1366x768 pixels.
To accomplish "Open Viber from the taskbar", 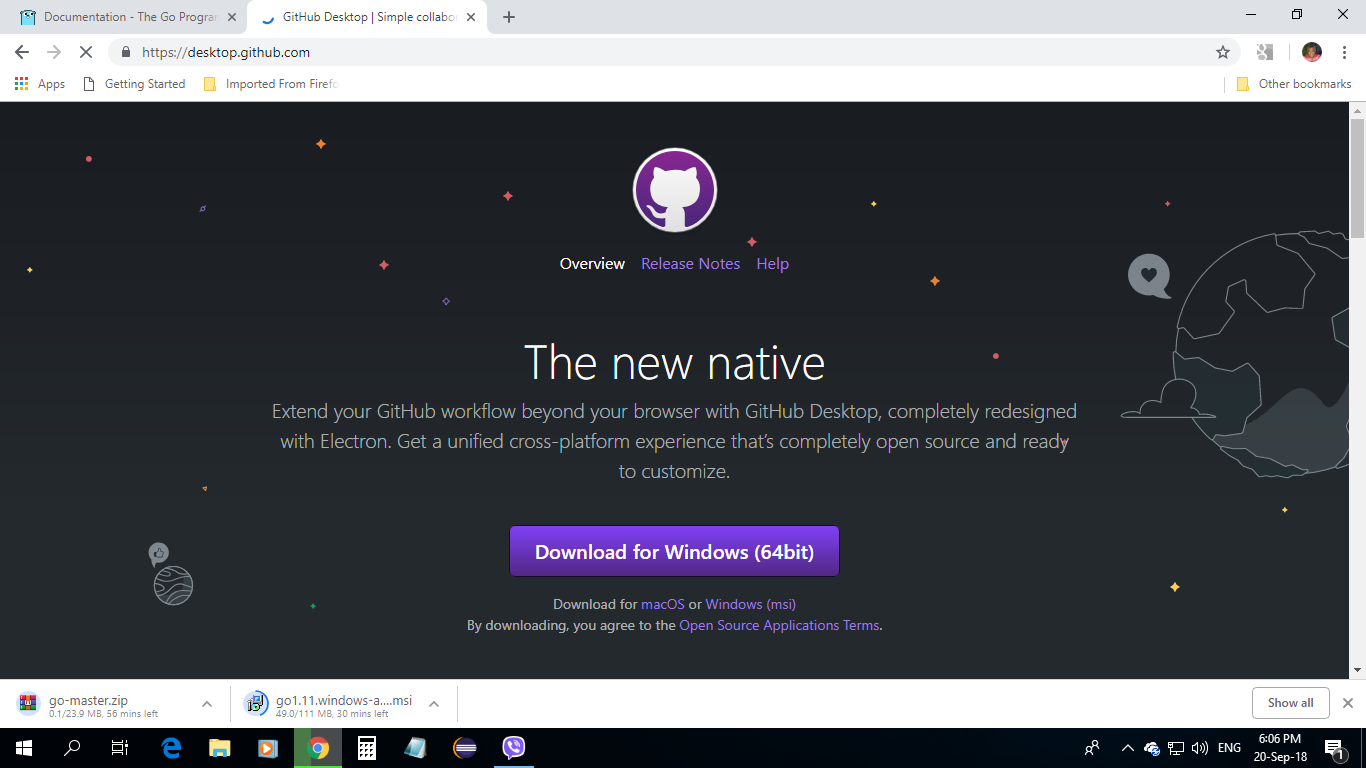I will [x=513, y=748].
